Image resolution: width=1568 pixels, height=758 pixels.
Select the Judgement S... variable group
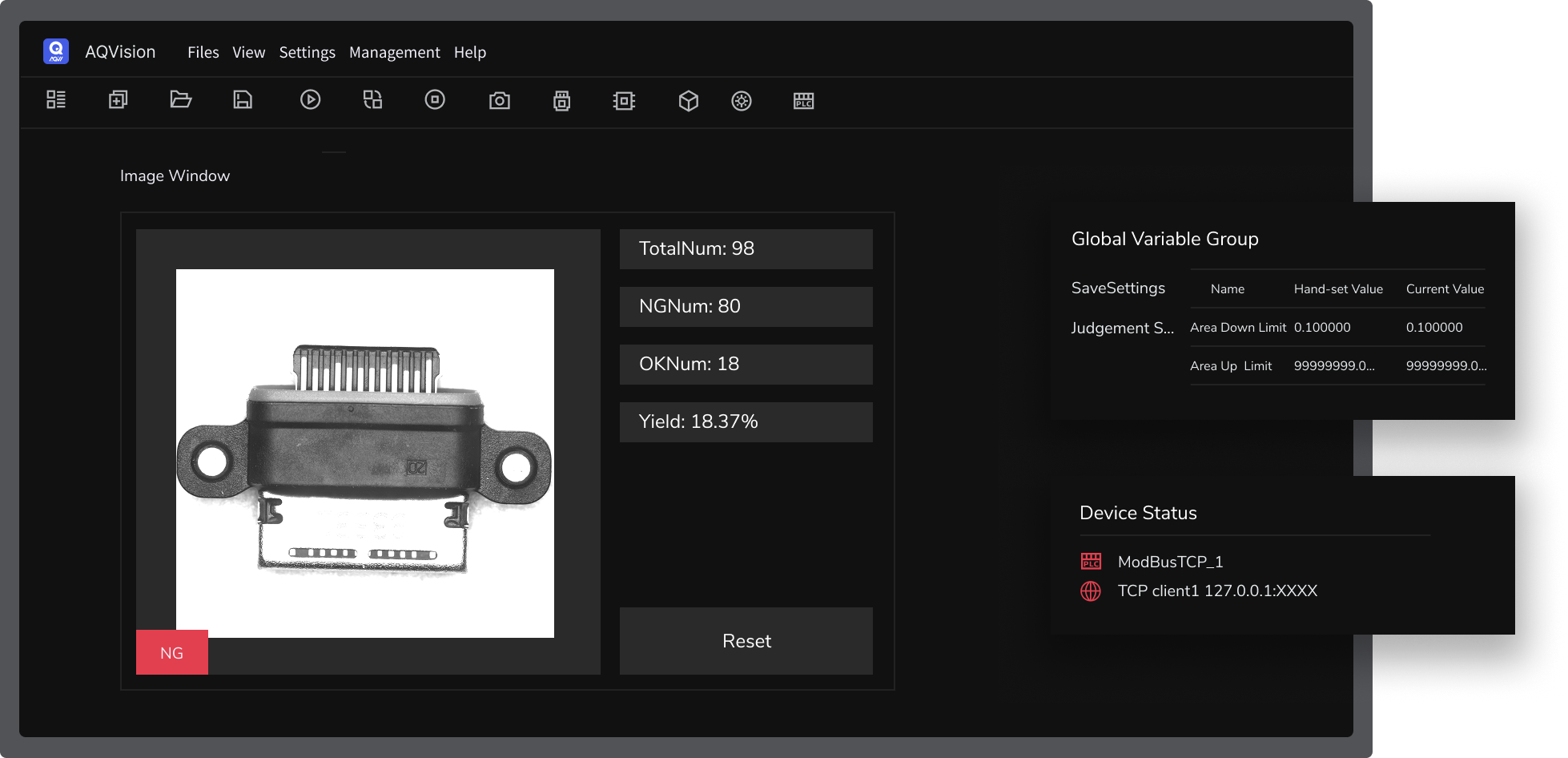(1122, 328)
